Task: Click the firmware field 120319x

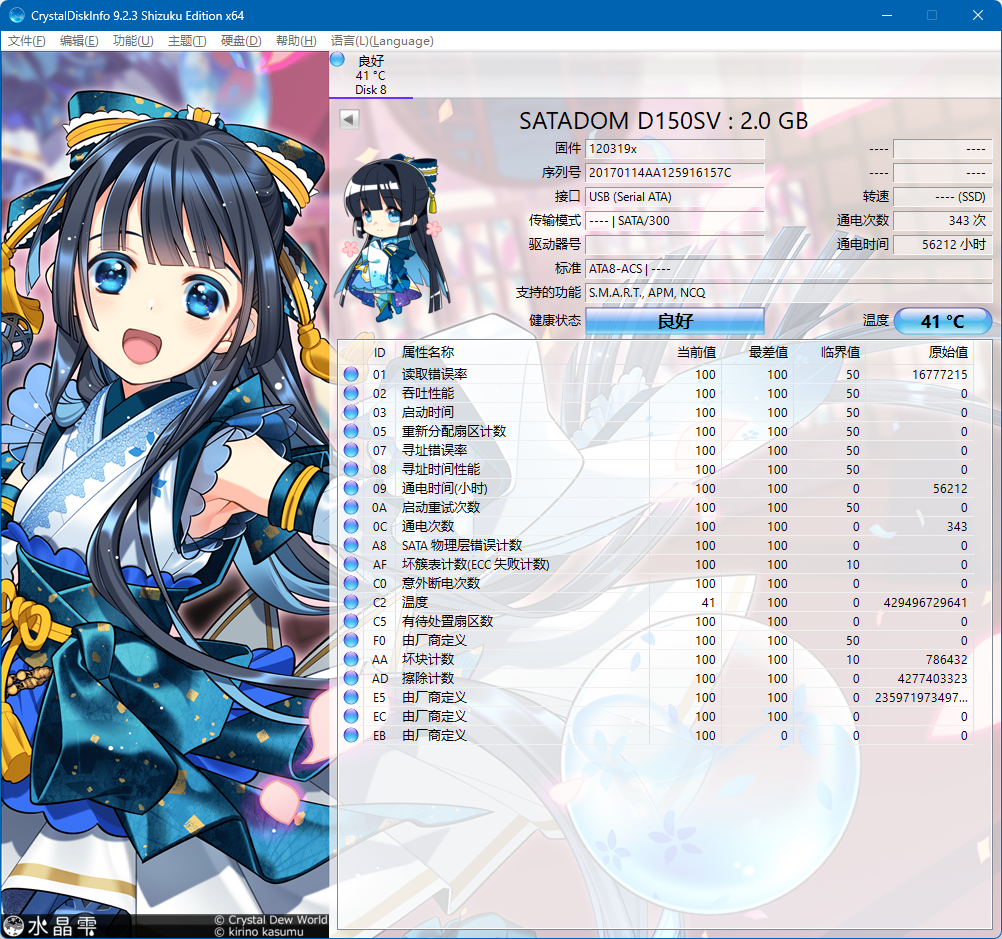Action: coord(675,149)
